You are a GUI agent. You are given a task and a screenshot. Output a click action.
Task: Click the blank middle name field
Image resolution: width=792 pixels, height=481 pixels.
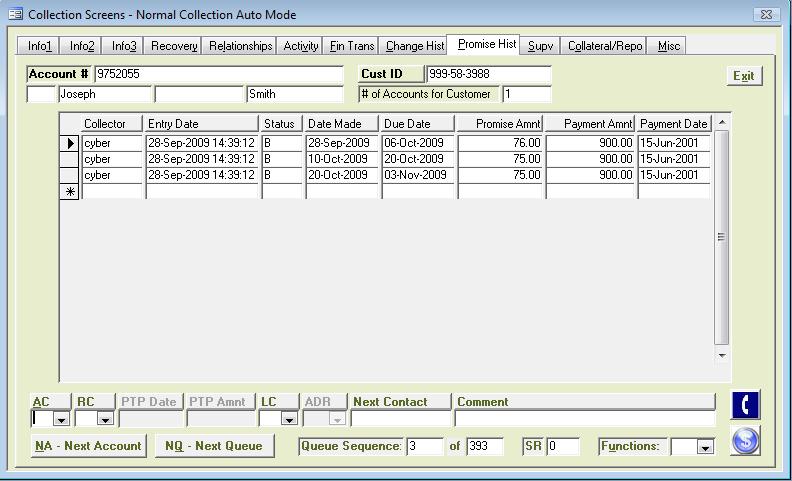point(200,94)
